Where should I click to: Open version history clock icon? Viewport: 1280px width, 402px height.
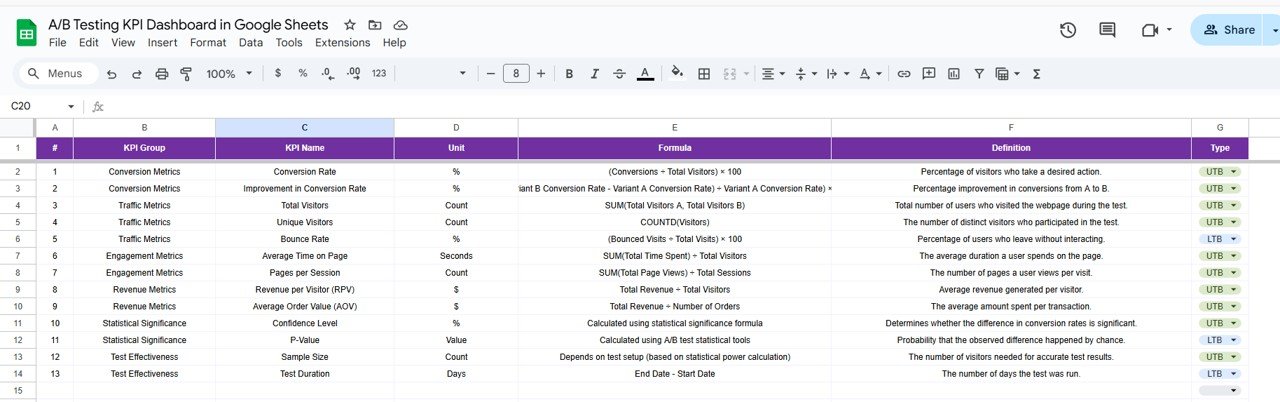tap(1067, 30)
